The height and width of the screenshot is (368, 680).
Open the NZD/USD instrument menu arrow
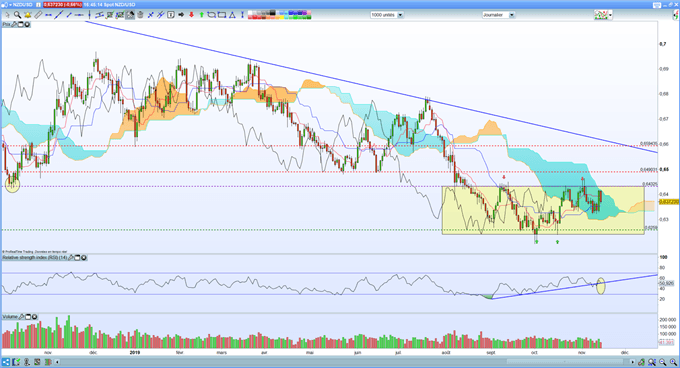click(10, 5)
